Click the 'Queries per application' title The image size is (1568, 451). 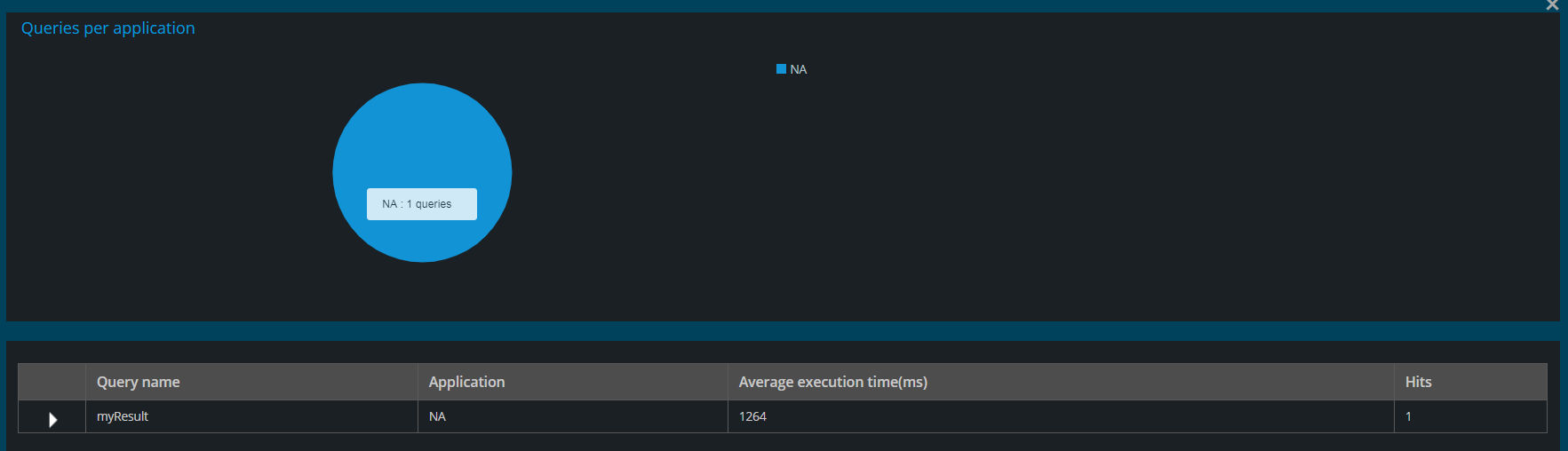coord(107,28)
